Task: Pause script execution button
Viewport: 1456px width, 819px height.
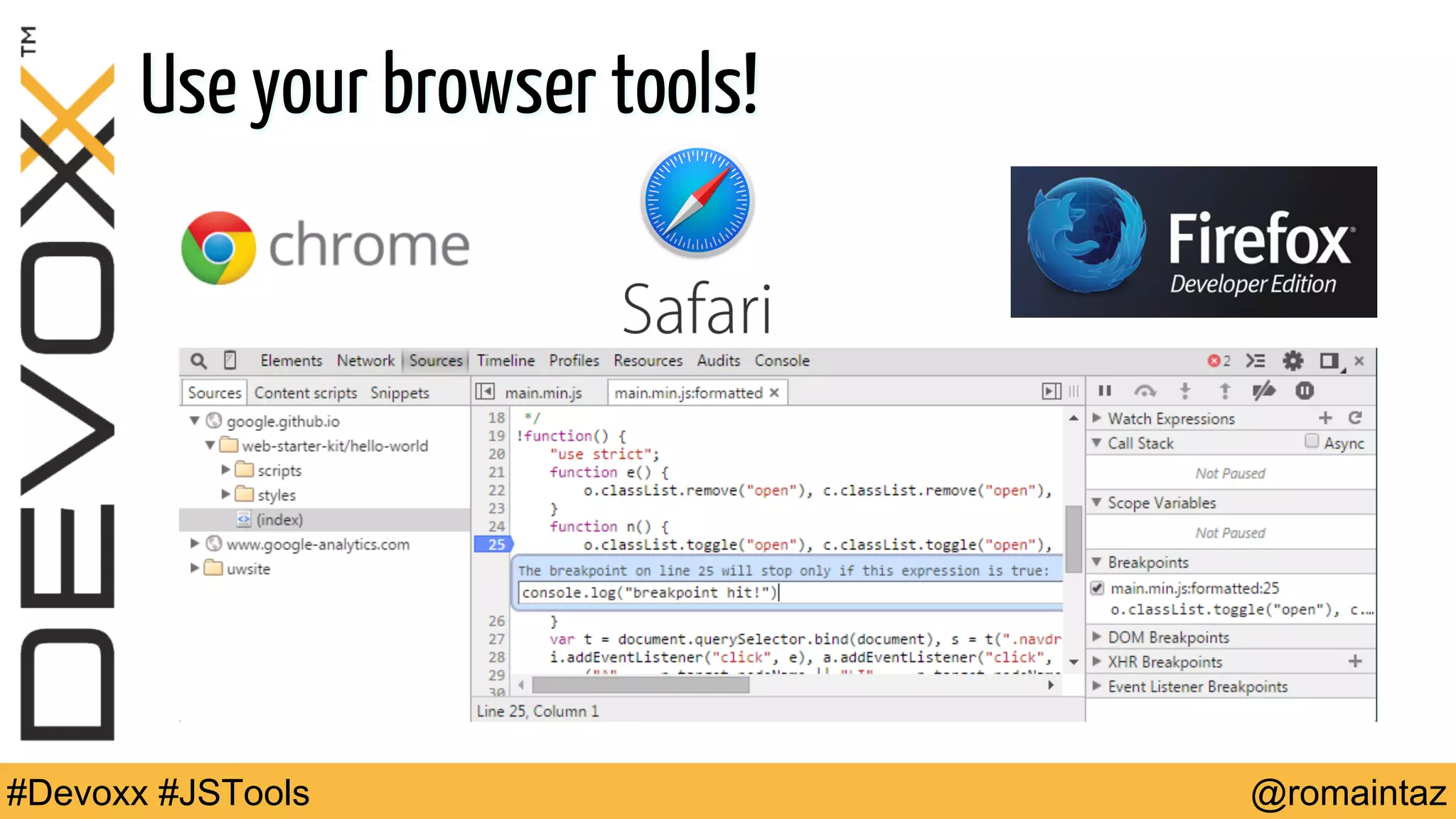Action: click(x=1104, y=390)
